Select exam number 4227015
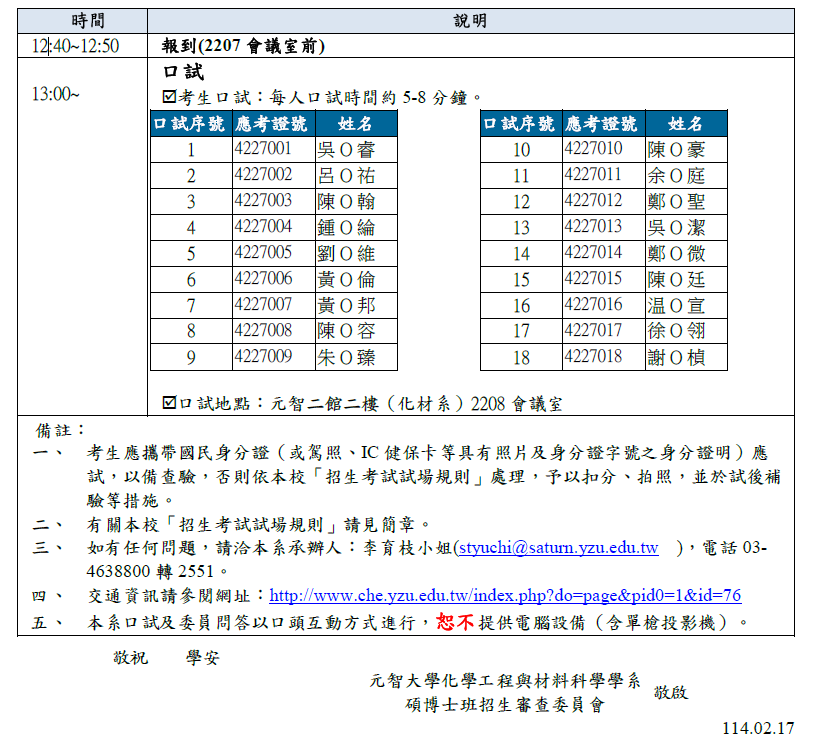The height and width of the screenshot is (738, 814). pyautogui.click(x=593, y=278)
